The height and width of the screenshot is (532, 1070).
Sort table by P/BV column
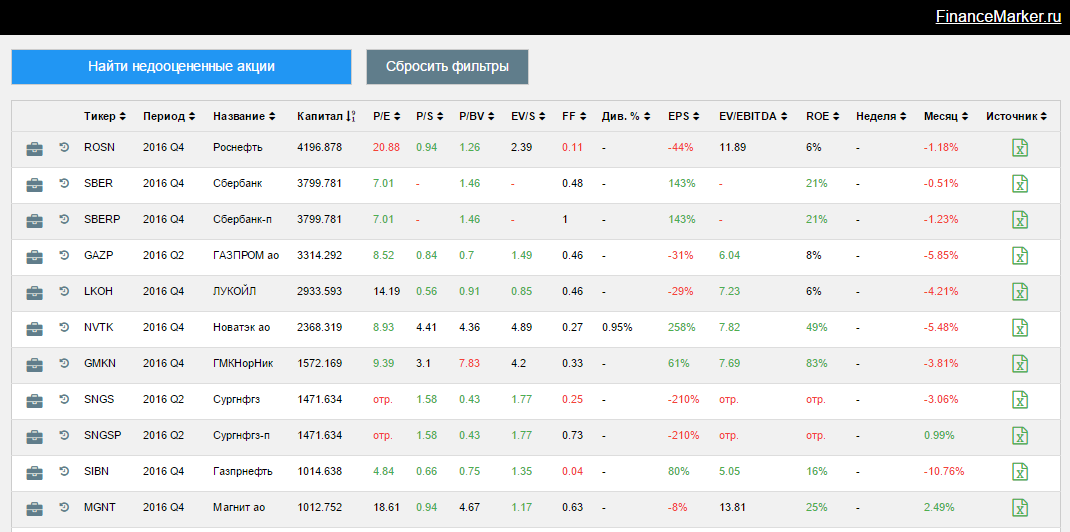pyautogui.click(x=477, y=117)
